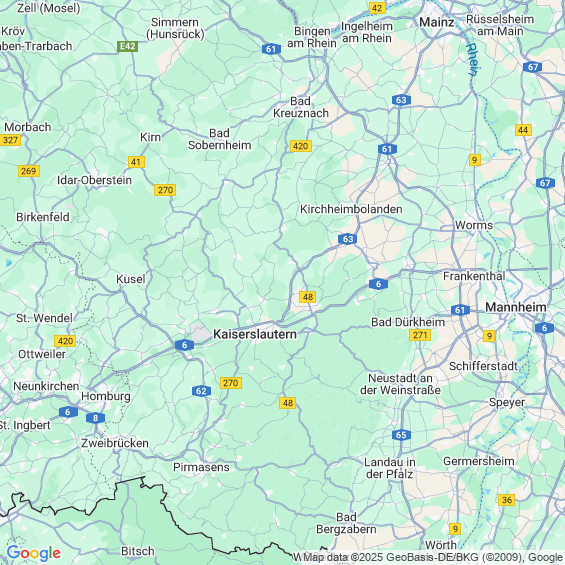Click the yellow 36 road shield
Viewport: 565px width, 565px height.
(507, 500)
